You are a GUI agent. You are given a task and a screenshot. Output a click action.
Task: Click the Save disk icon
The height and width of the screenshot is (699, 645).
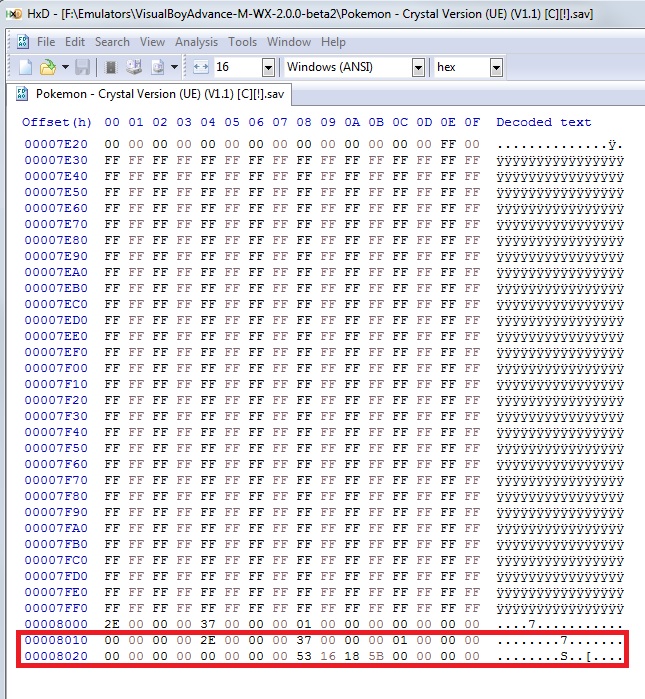pyautogui.click(x=82, y=67)
